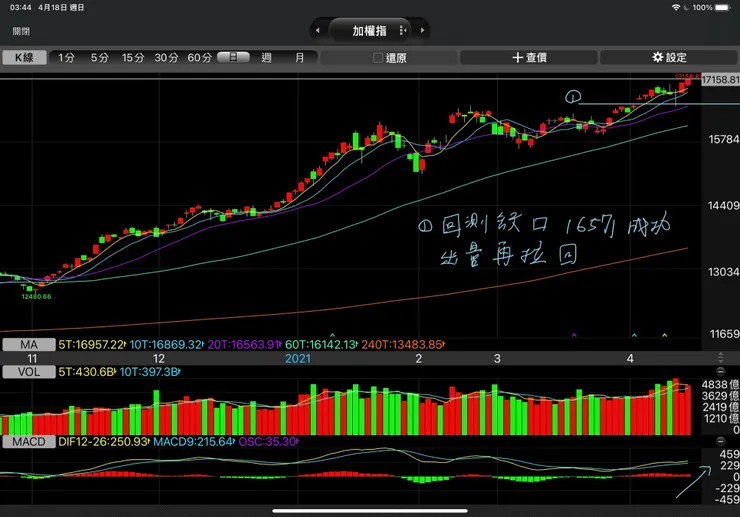Select the 240T:13483.85 moving average value
This screenshot has width=740, height=517.
click(403, 345)
